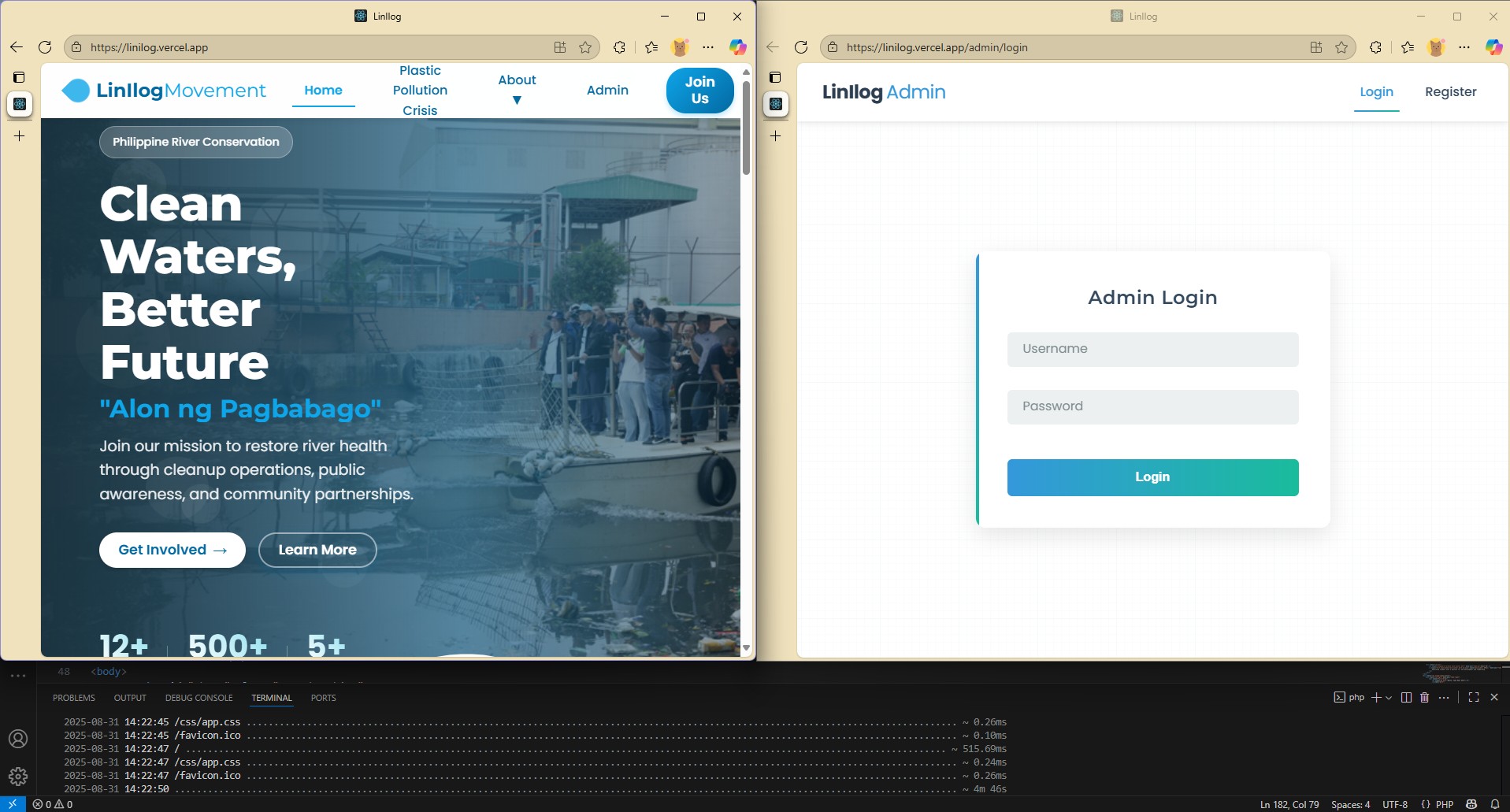Split the terminal using the split icon
1510x812 pixels.
(1406, 697)
